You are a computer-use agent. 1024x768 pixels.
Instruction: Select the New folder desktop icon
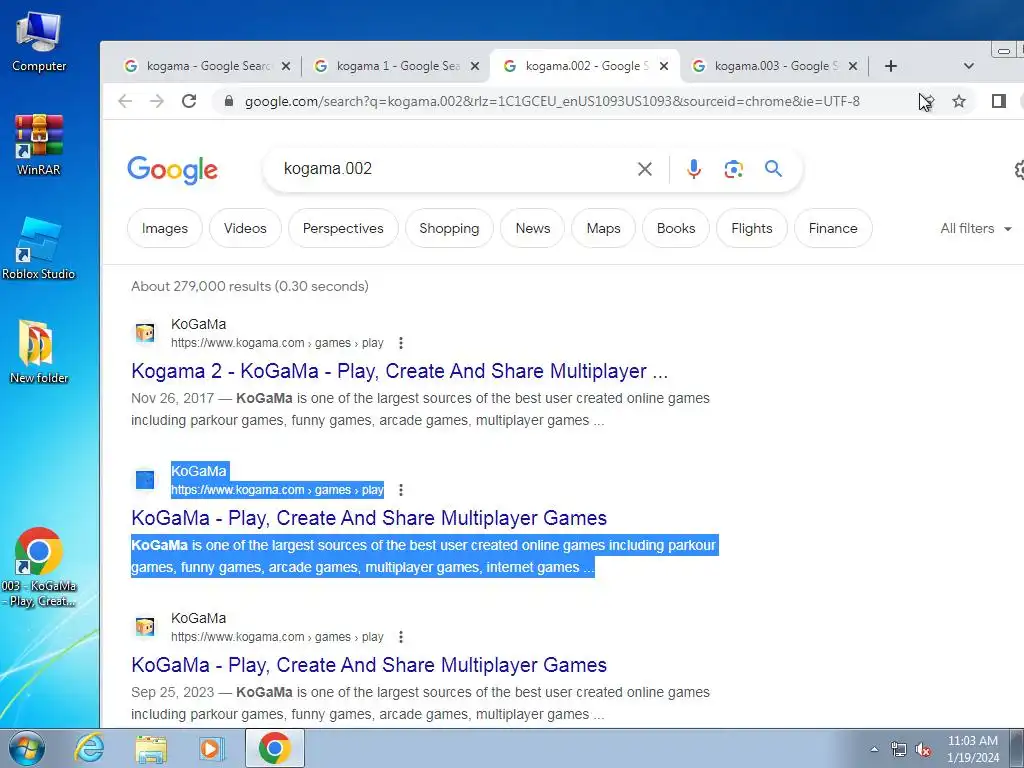pyautogui.click(x=39, y=351)
